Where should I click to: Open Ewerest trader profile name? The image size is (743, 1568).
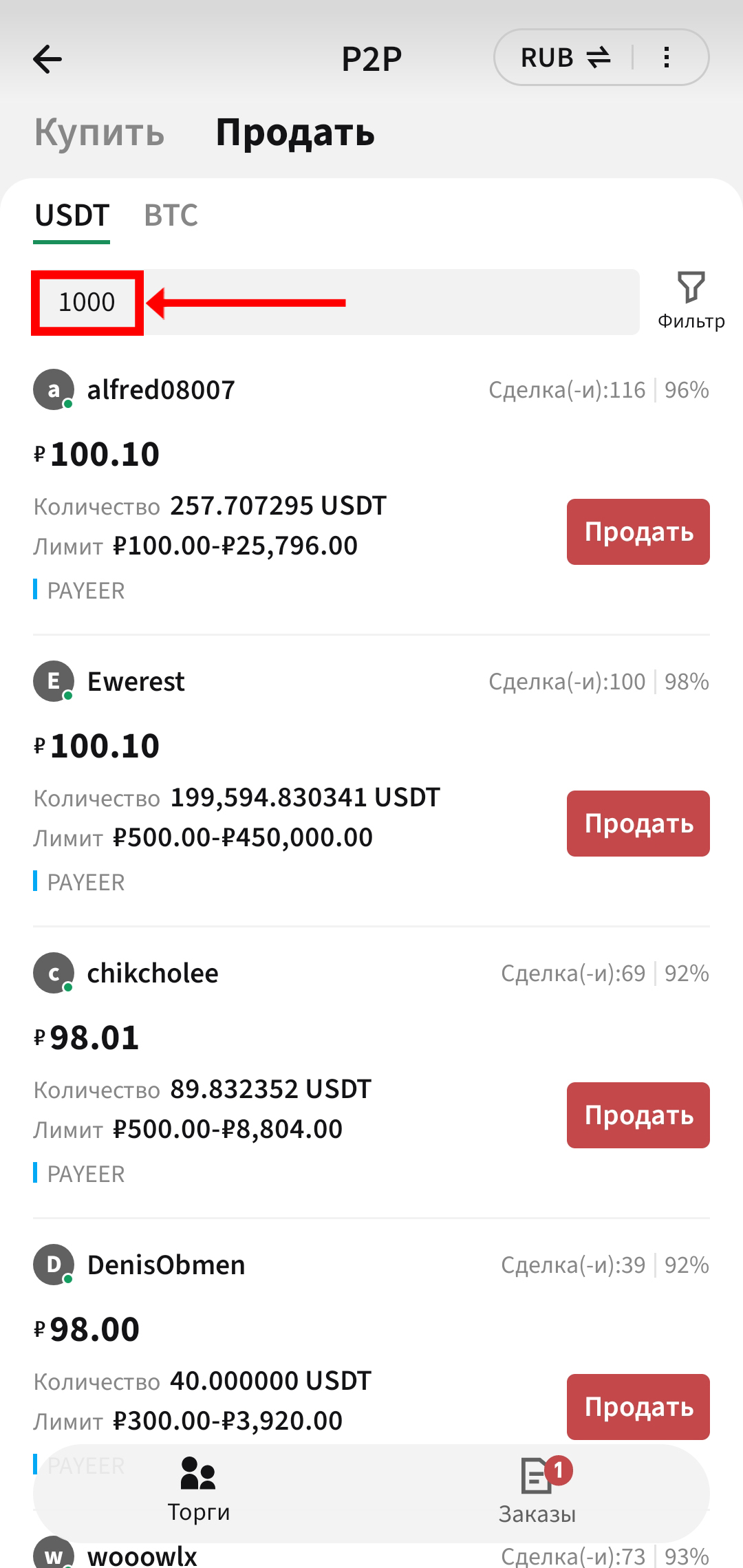136,681
